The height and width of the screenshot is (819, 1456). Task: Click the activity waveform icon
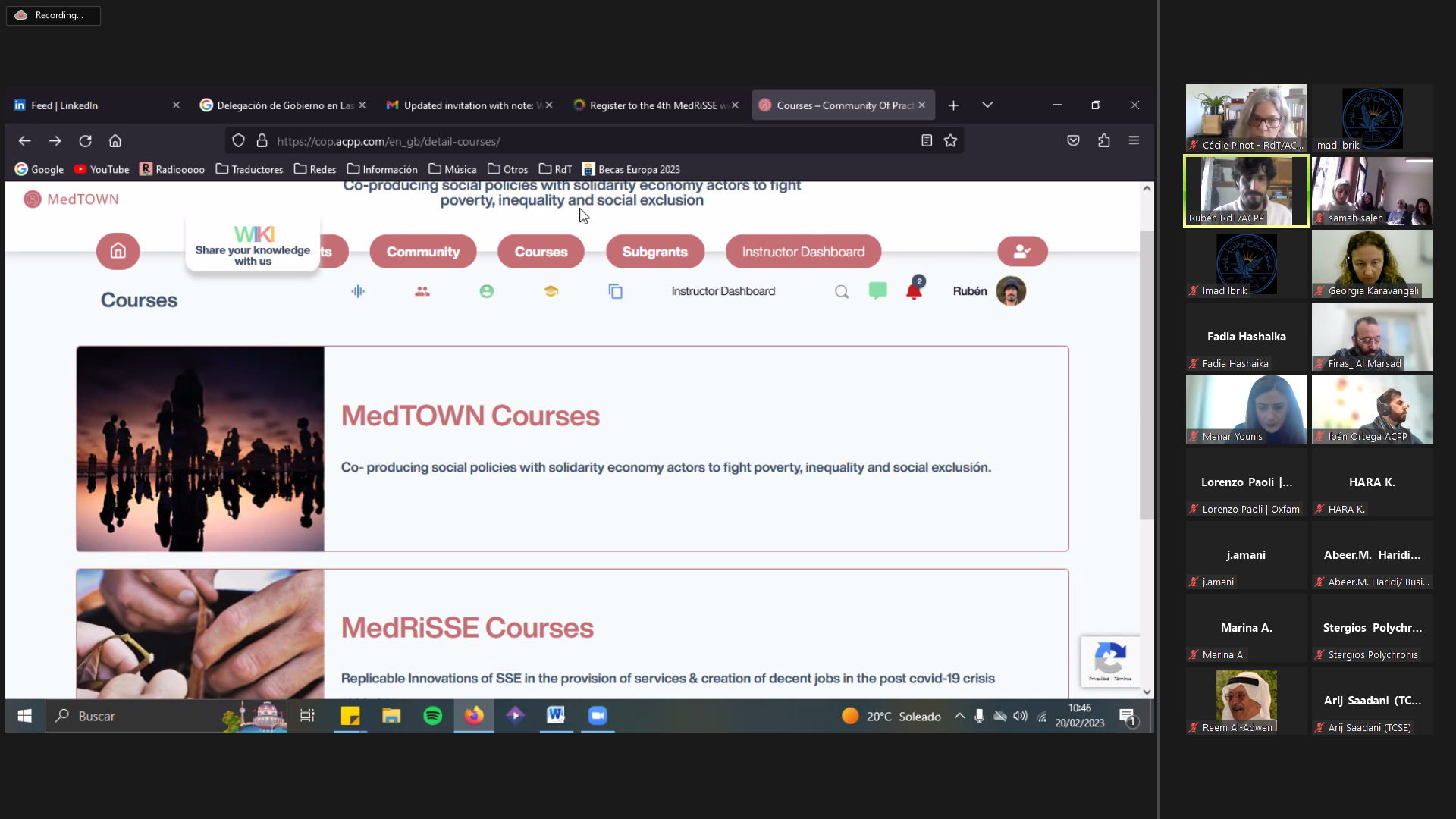click(x=358, y=291)
